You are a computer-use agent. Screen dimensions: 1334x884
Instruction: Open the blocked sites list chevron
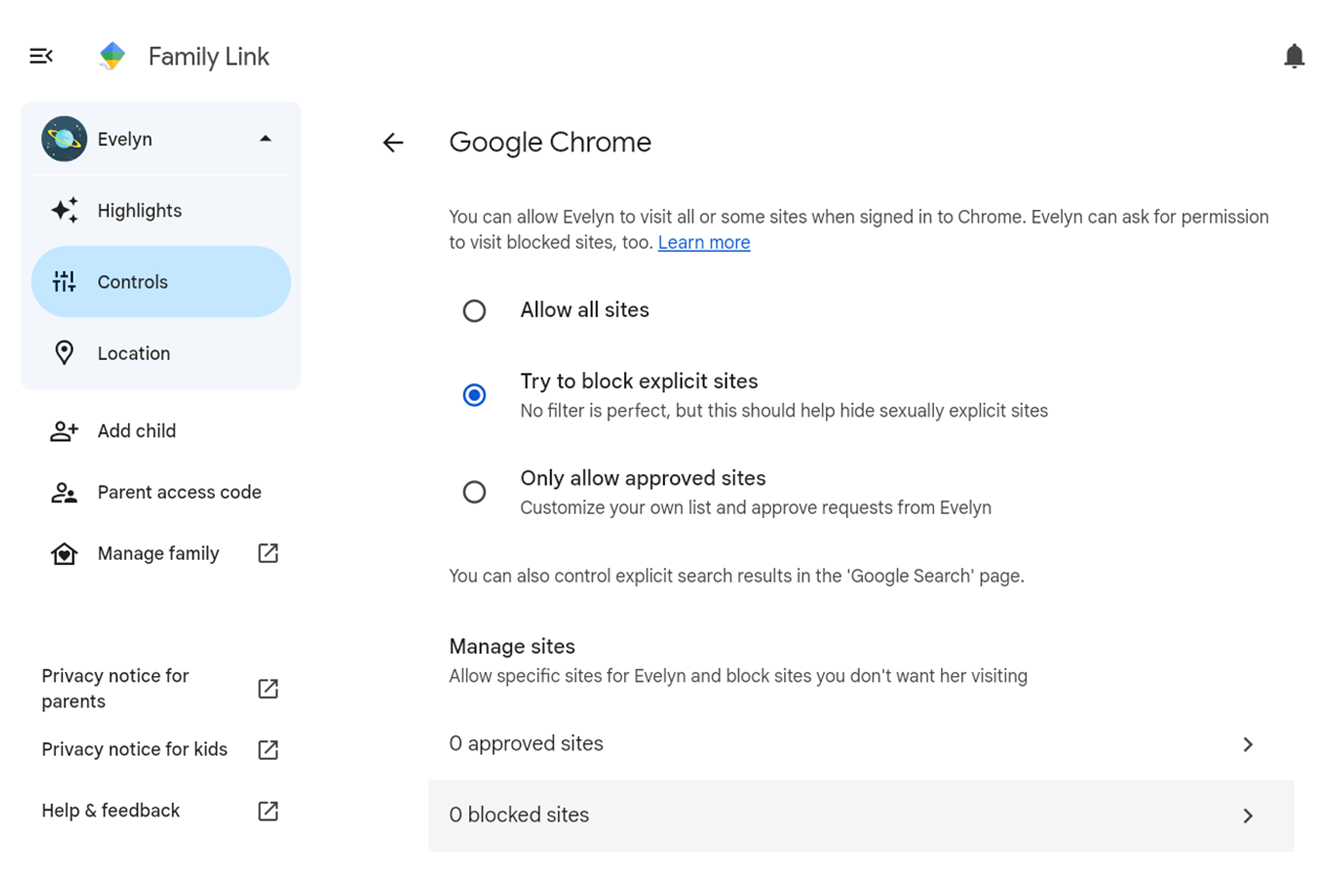[1247, 816]
